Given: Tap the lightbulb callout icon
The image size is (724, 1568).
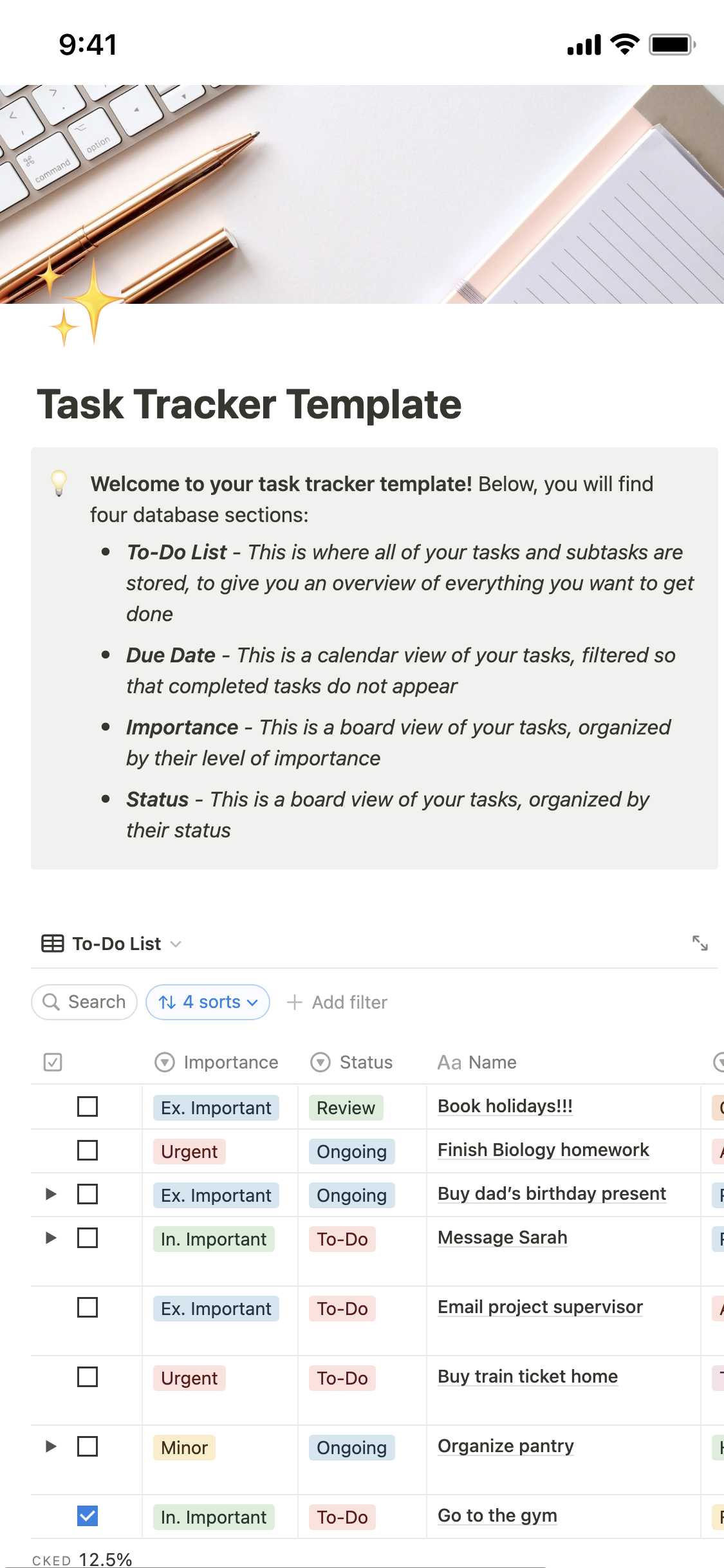Looking at the screenshot, I should pos(59,483).
